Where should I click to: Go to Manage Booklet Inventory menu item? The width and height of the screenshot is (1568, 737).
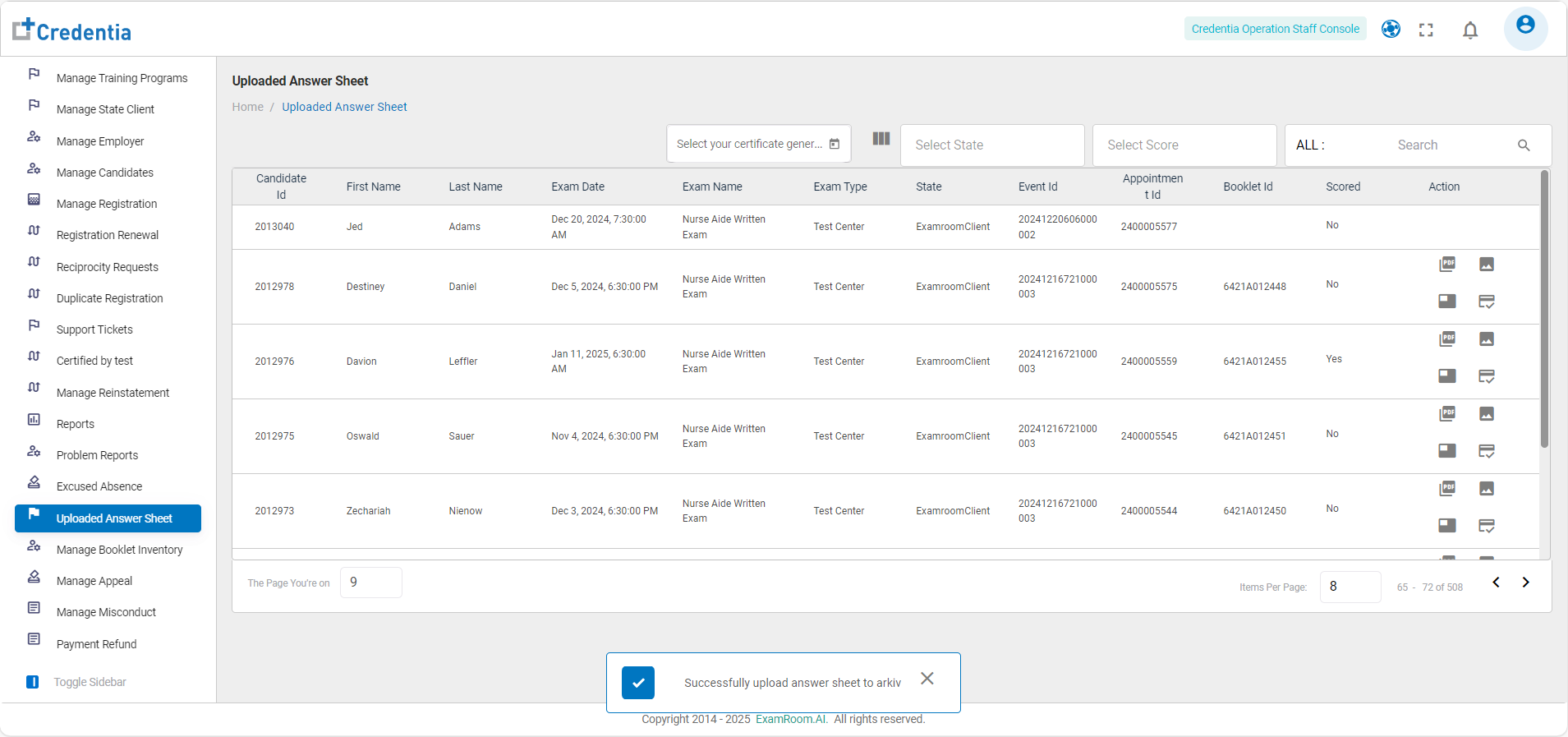119,550
